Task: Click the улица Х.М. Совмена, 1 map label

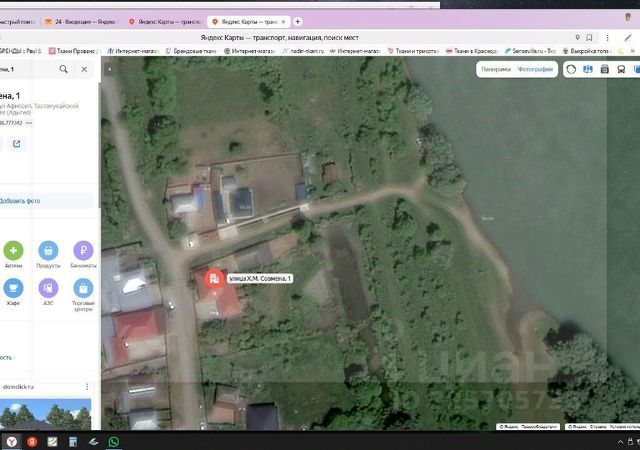Action: (260, 278)
